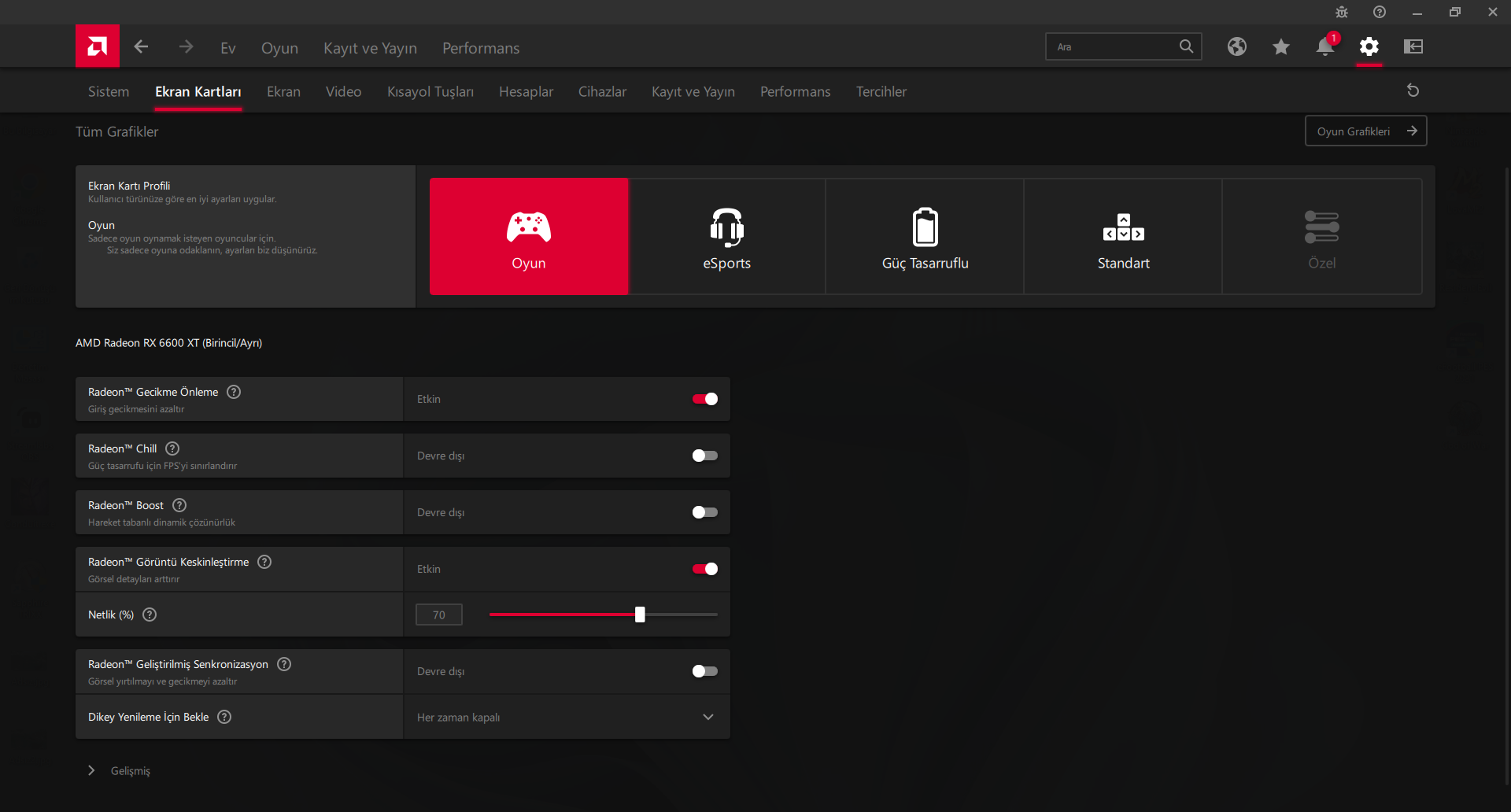Open the Ev top menu

(228, 48)
